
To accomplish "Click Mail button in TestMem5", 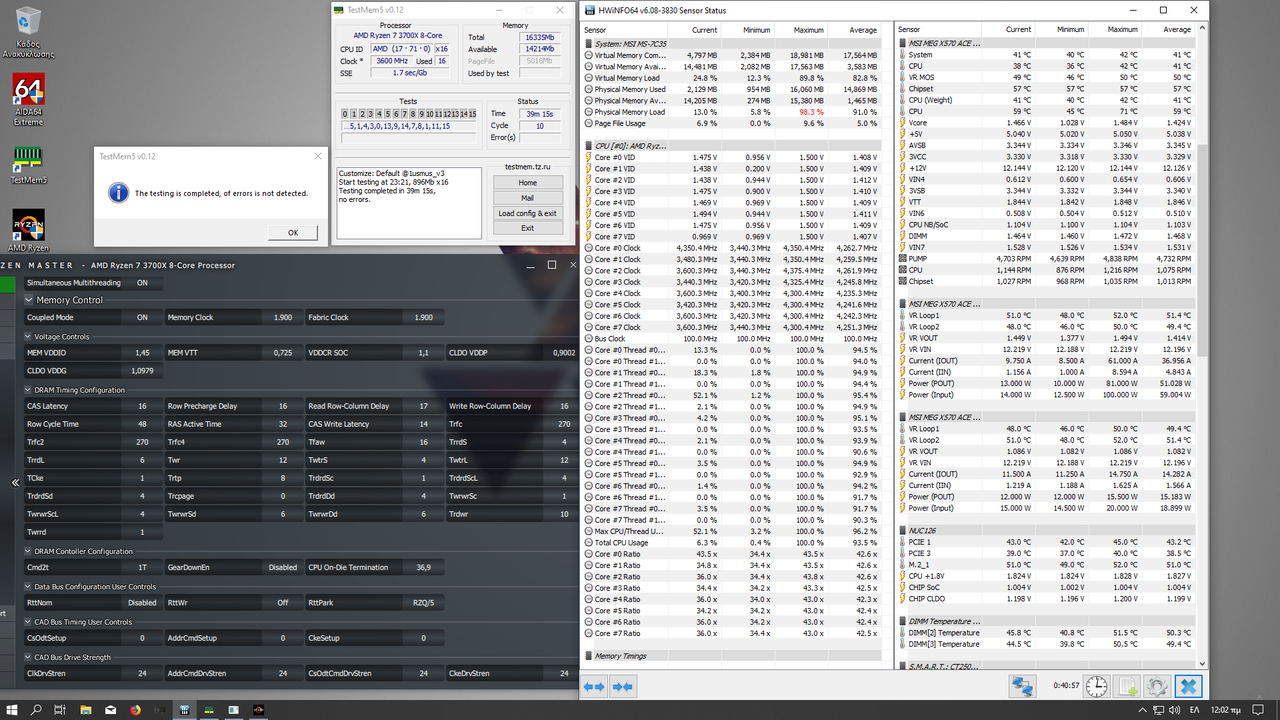I will tap(527, 198).
